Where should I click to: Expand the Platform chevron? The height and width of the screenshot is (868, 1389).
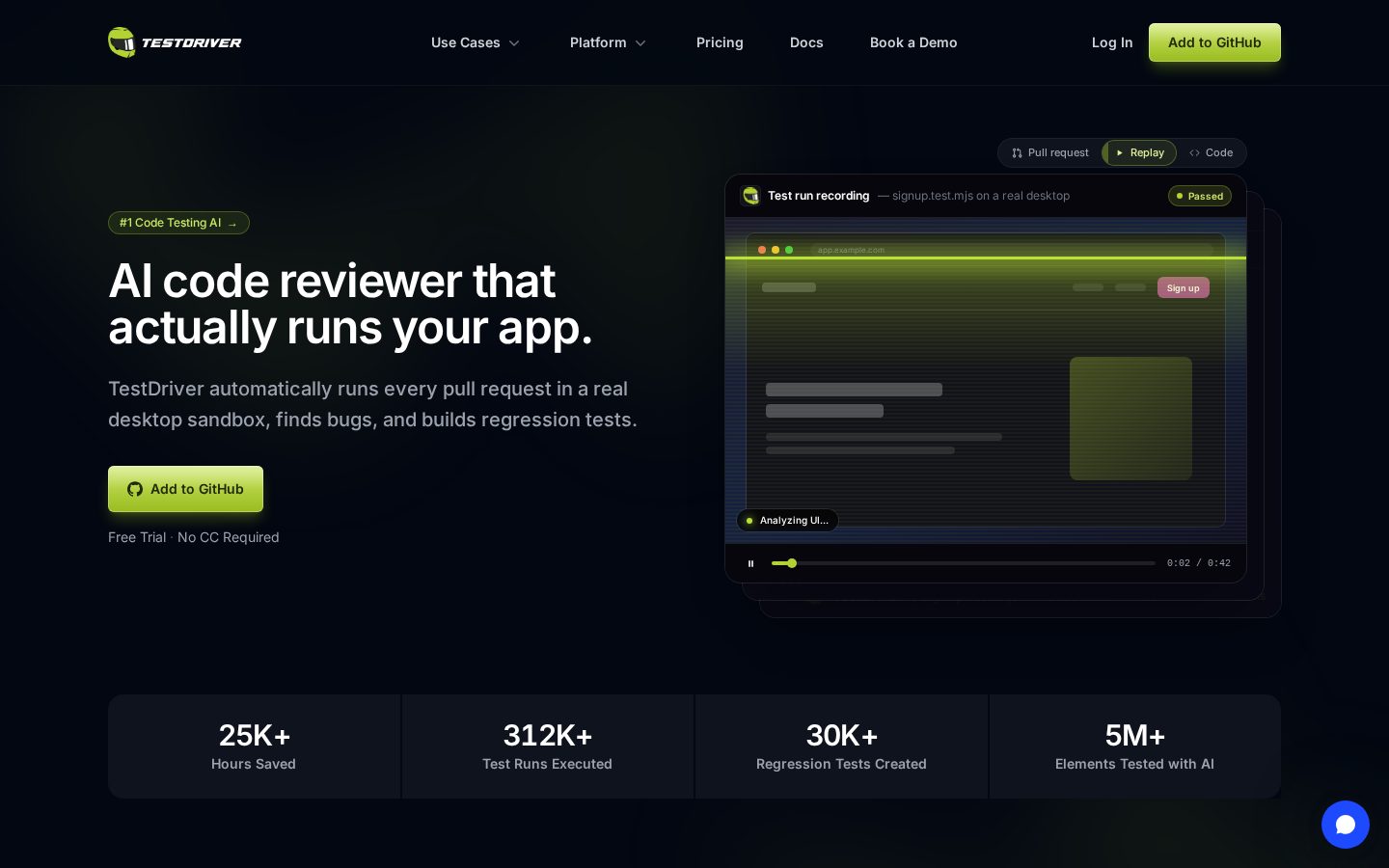point(640,43)
